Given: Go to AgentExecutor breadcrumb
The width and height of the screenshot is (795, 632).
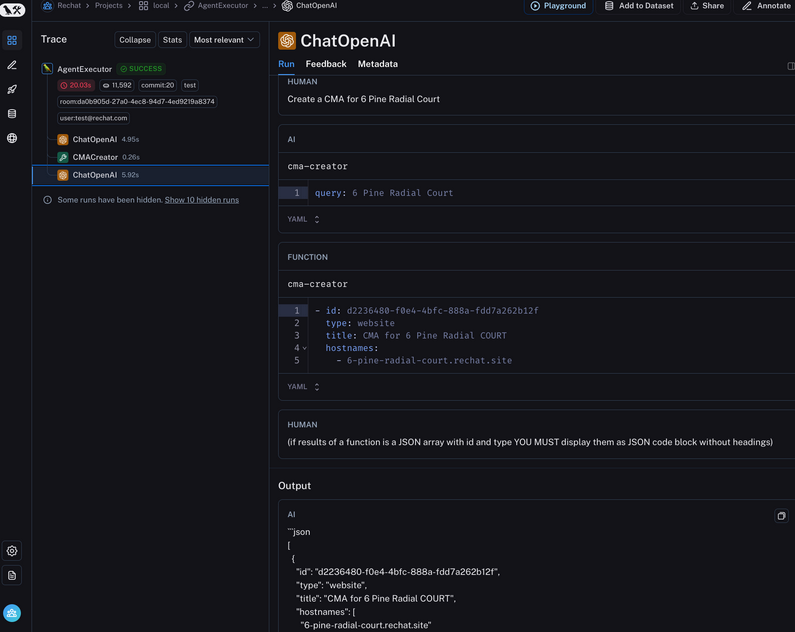Looking at the screenshot, I should click(x=223, y=6).
